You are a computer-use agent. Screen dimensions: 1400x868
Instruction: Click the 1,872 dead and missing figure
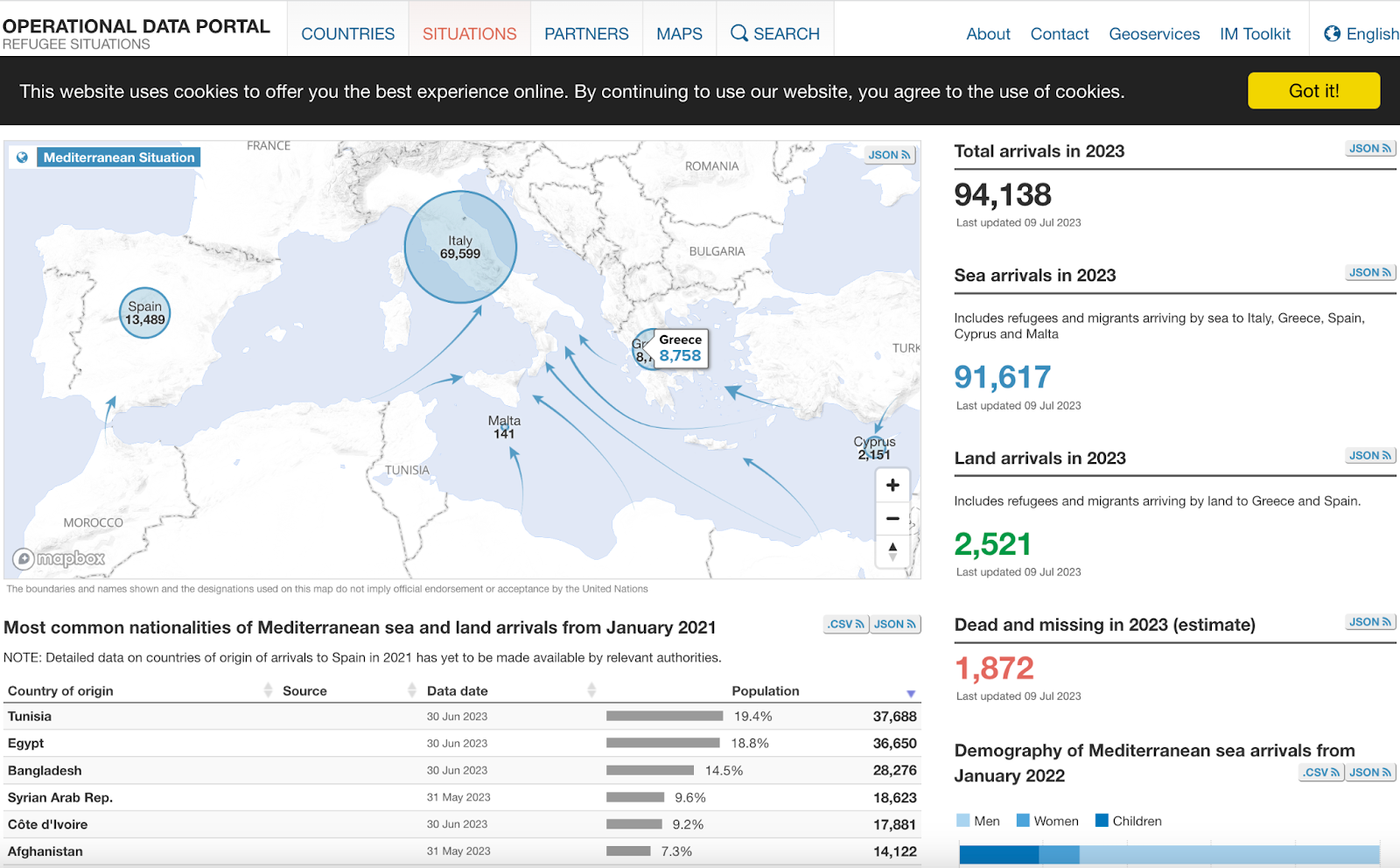[x=995, y=668]
